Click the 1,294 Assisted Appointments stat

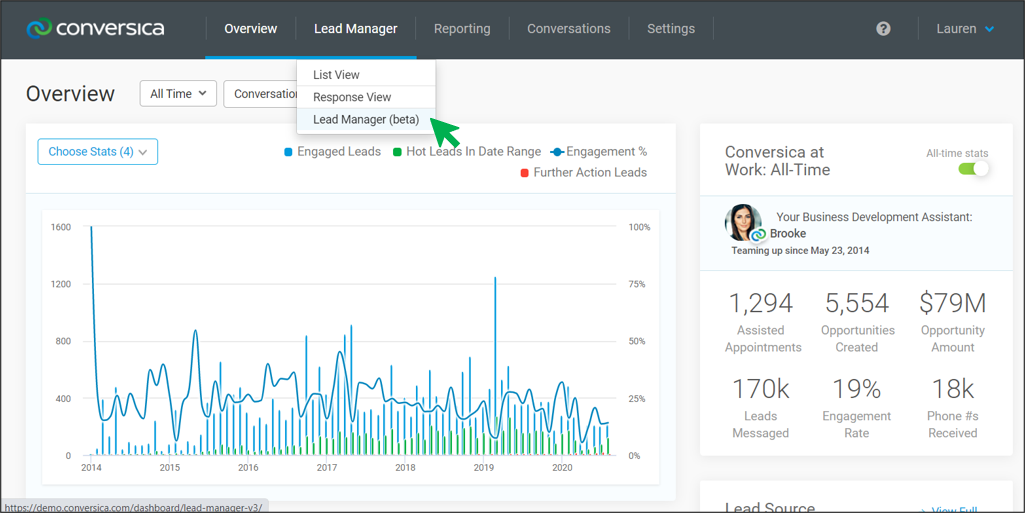[x=761, y=322]
